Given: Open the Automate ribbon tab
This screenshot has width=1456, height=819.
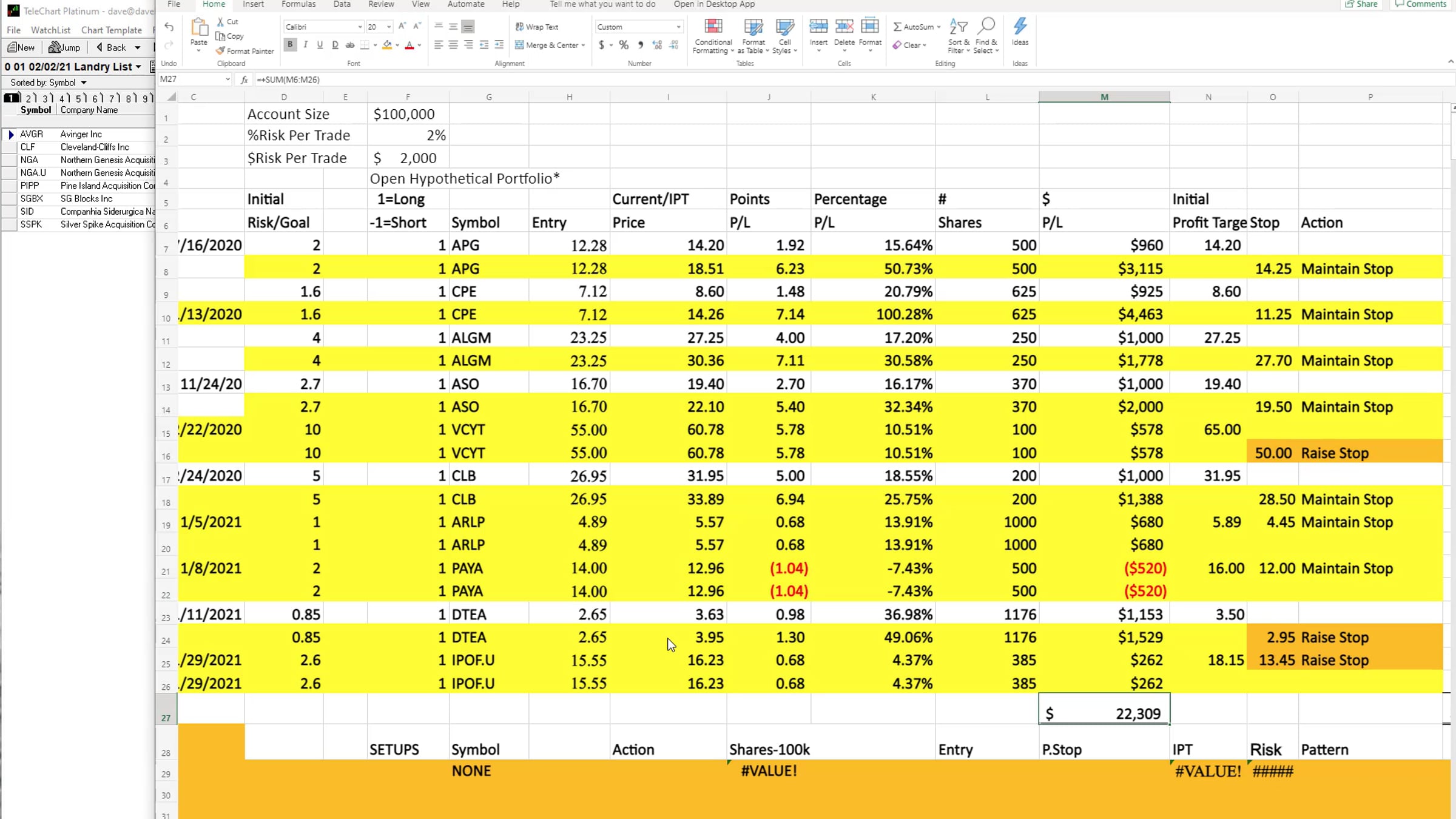Looking at the screenshot, I should coord(466,4).
